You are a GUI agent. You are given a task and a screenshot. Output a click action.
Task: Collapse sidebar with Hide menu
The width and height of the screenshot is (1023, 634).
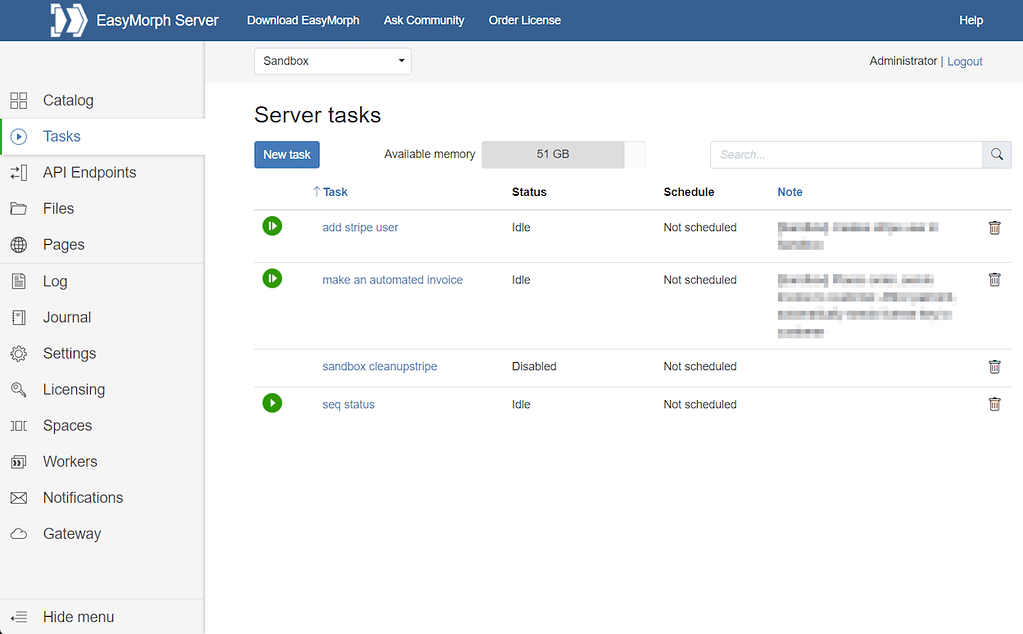[x=78, y=617]
